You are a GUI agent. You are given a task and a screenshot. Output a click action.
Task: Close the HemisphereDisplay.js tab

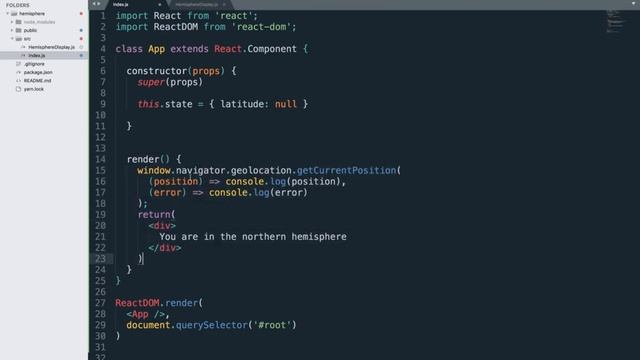(x=224, y=5)
